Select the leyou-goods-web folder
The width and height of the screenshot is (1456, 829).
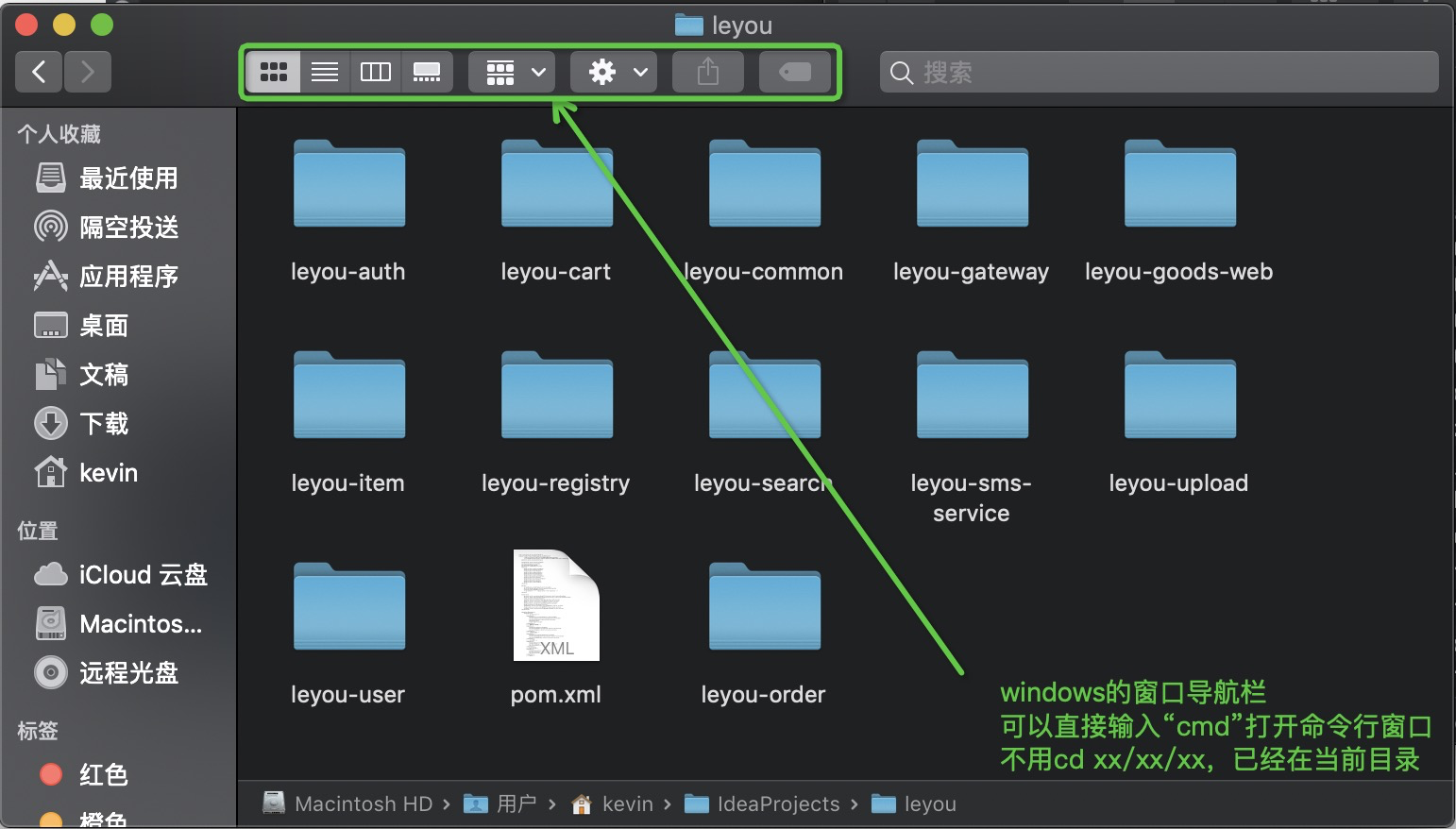1180,184
